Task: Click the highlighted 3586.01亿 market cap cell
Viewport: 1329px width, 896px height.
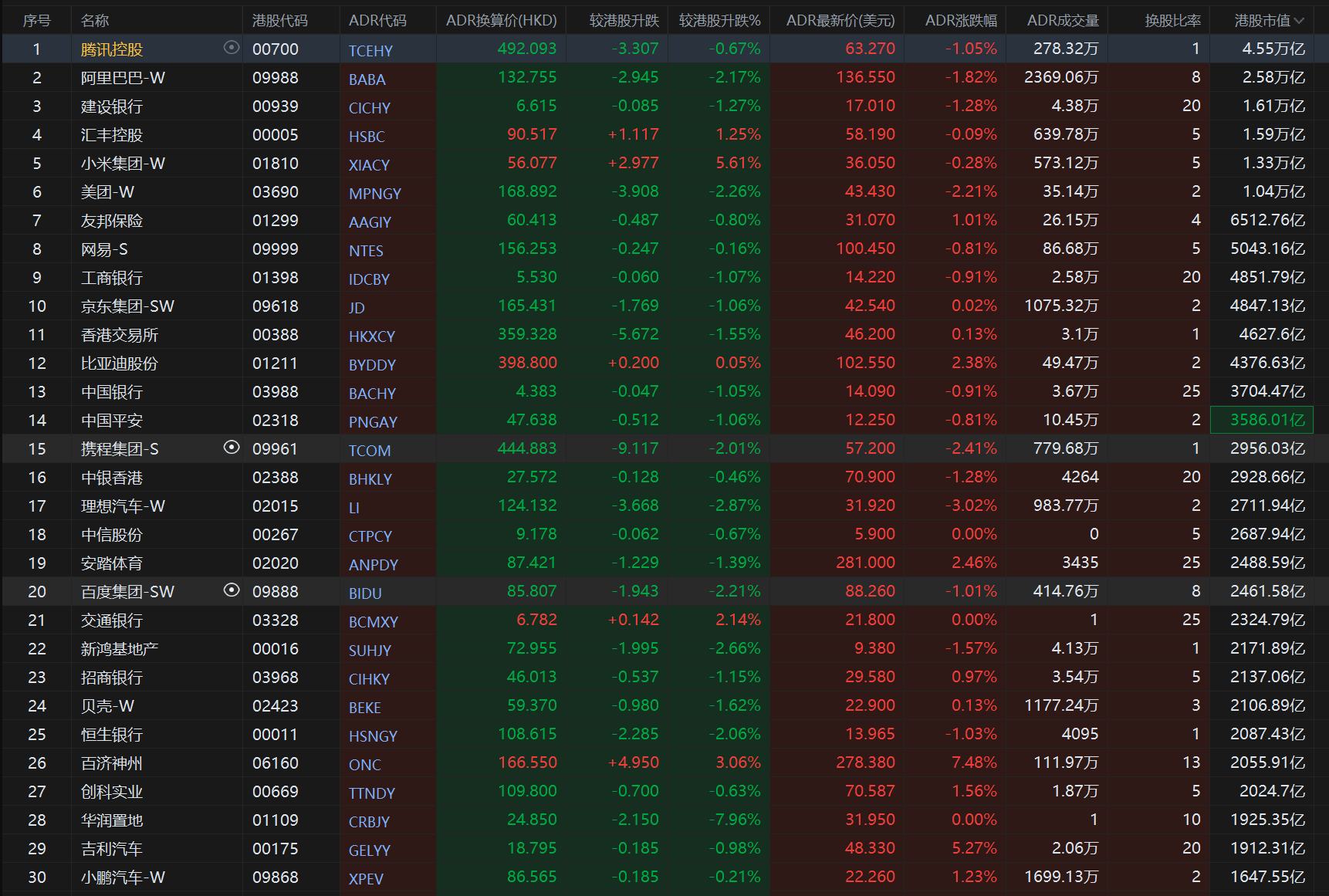Action: point(1261,420)
